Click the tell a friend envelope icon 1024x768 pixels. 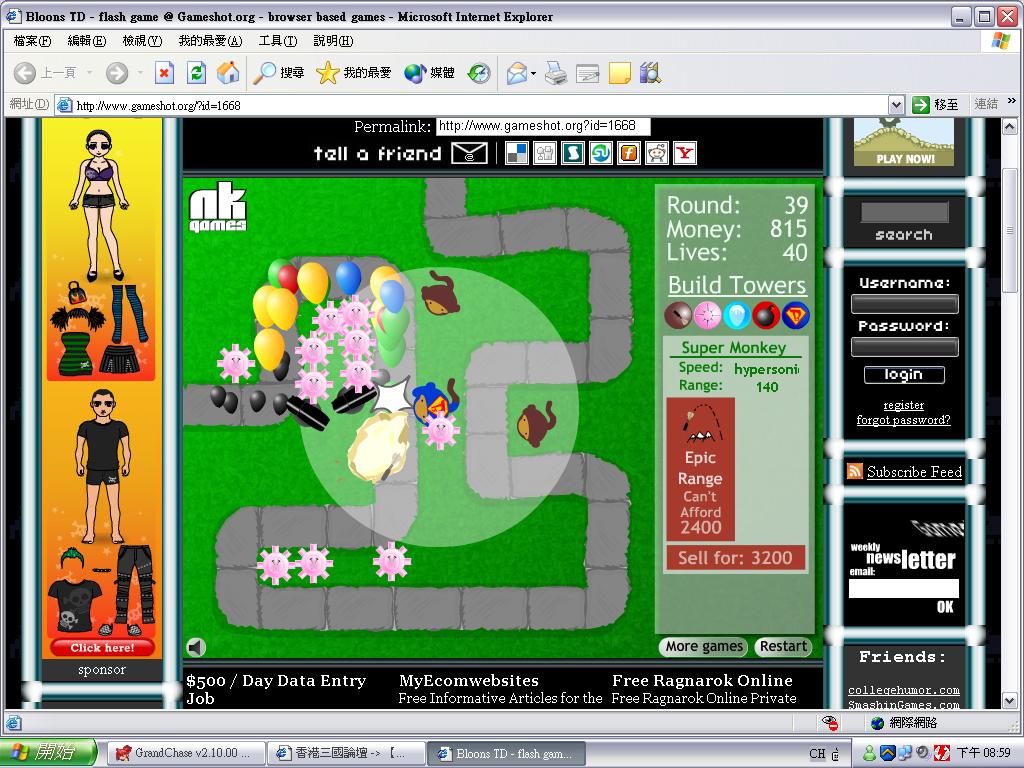point(470,153)
